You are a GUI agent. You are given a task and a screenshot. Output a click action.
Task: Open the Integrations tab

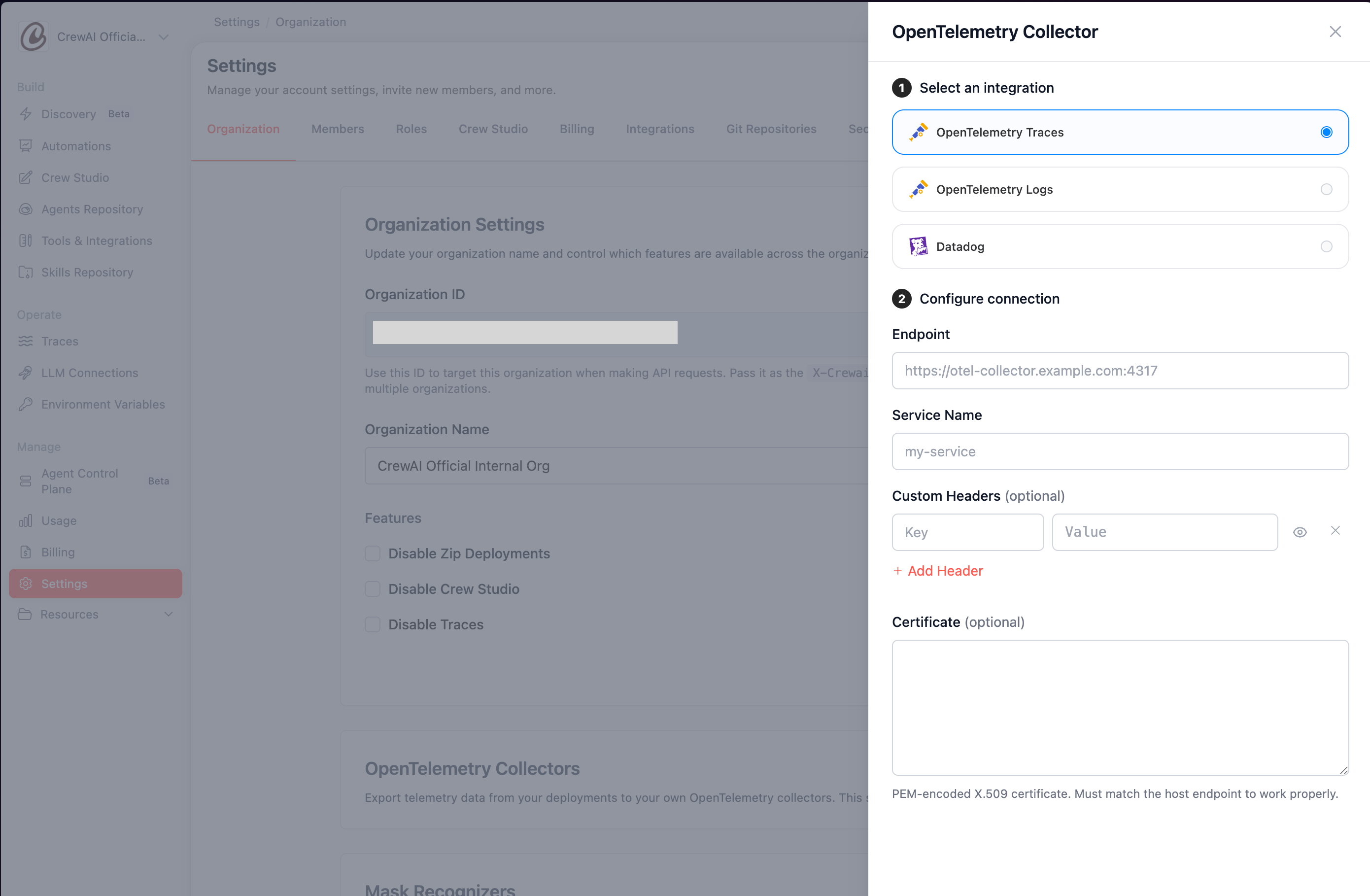[660, 129]
